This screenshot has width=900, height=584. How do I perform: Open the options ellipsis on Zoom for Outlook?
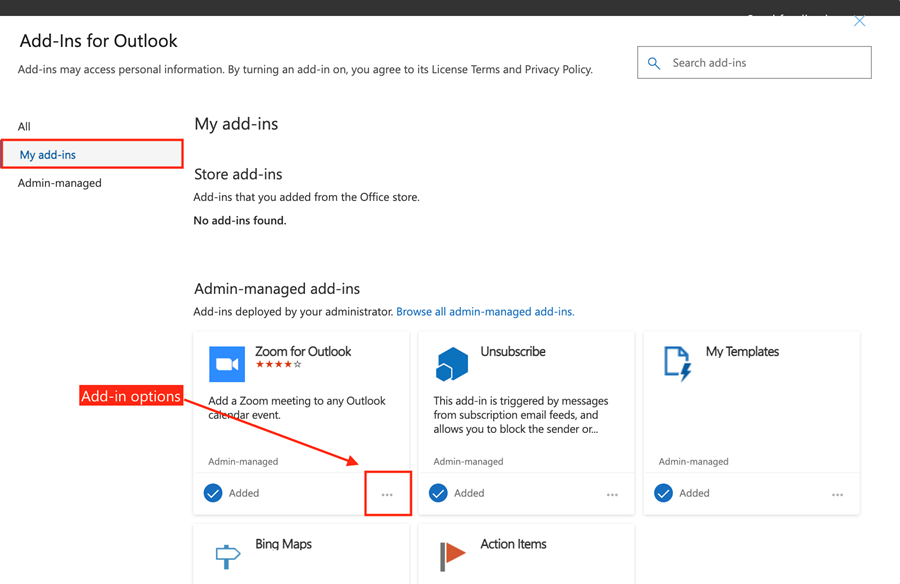pos(387,494)
